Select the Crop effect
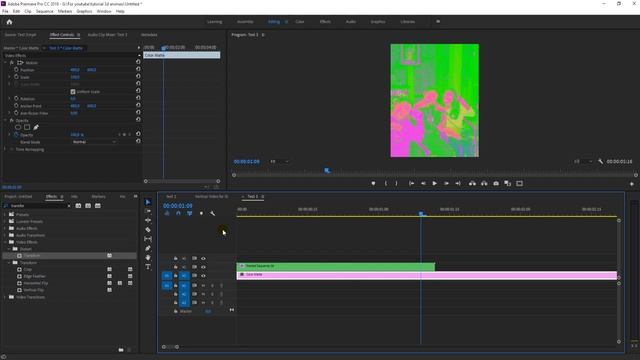The image size is (640, 360). click(27, 269)
